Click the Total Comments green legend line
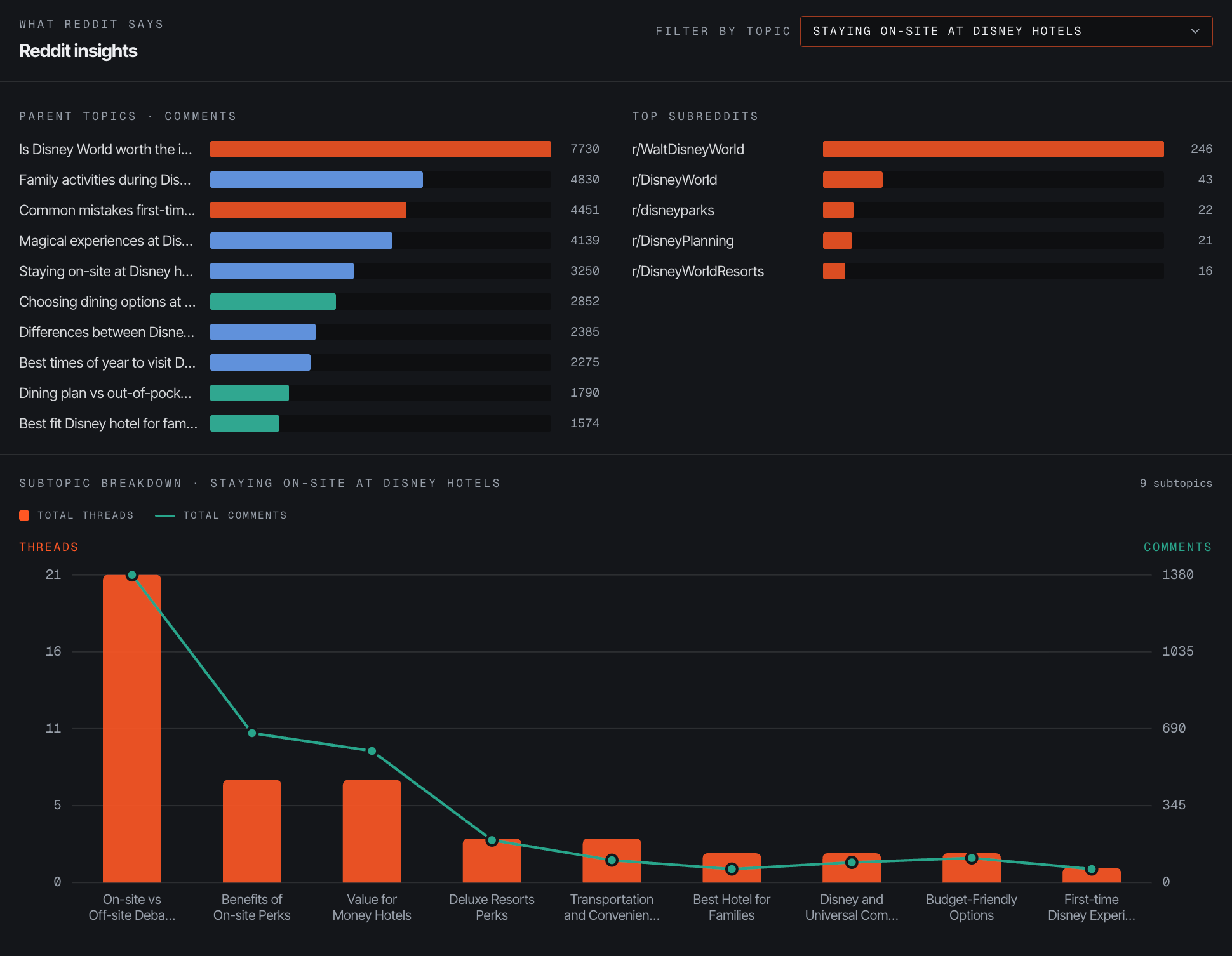The width and height of the screenshot is (1232, 956). click(x=165, y=515)
